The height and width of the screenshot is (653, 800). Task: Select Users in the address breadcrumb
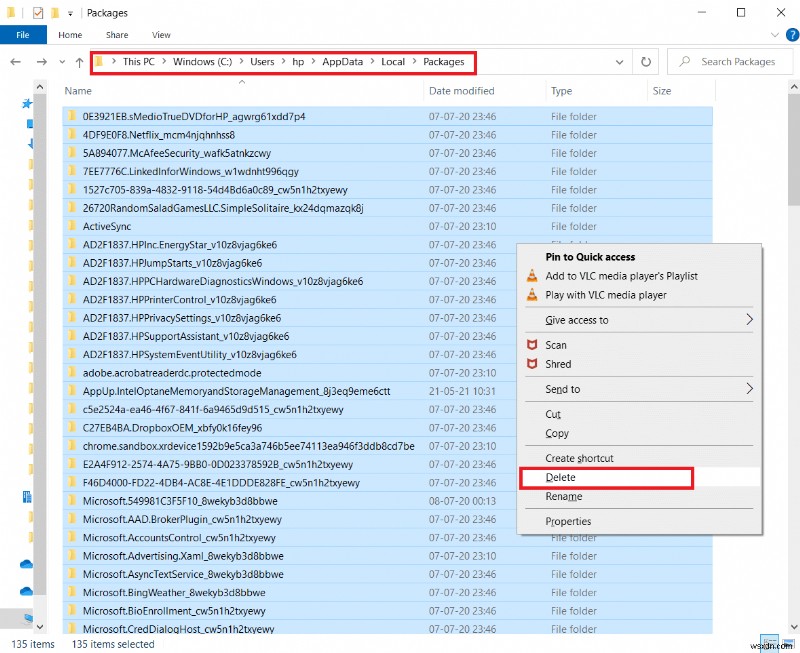tap(262, 62)
